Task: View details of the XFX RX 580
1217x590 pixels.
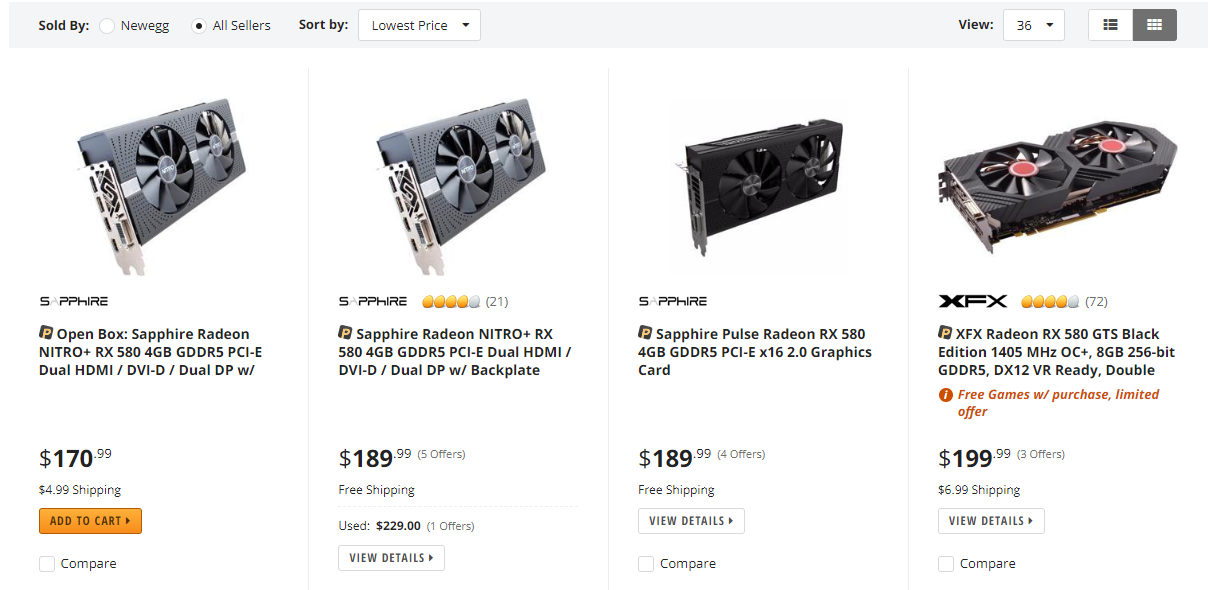Action: point(990,521)
